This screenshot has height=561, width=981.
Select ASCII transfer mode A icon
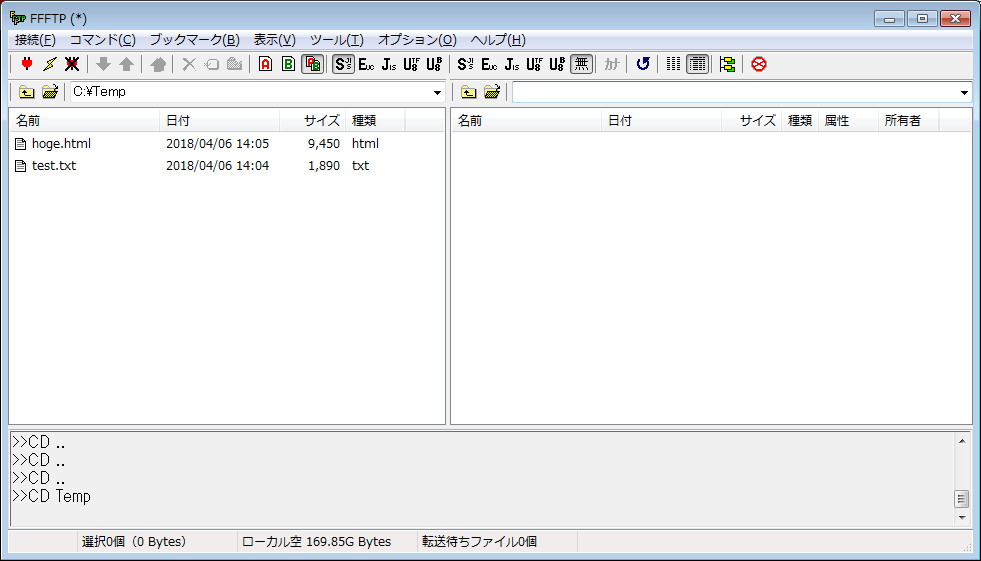(x=265, y=64)
